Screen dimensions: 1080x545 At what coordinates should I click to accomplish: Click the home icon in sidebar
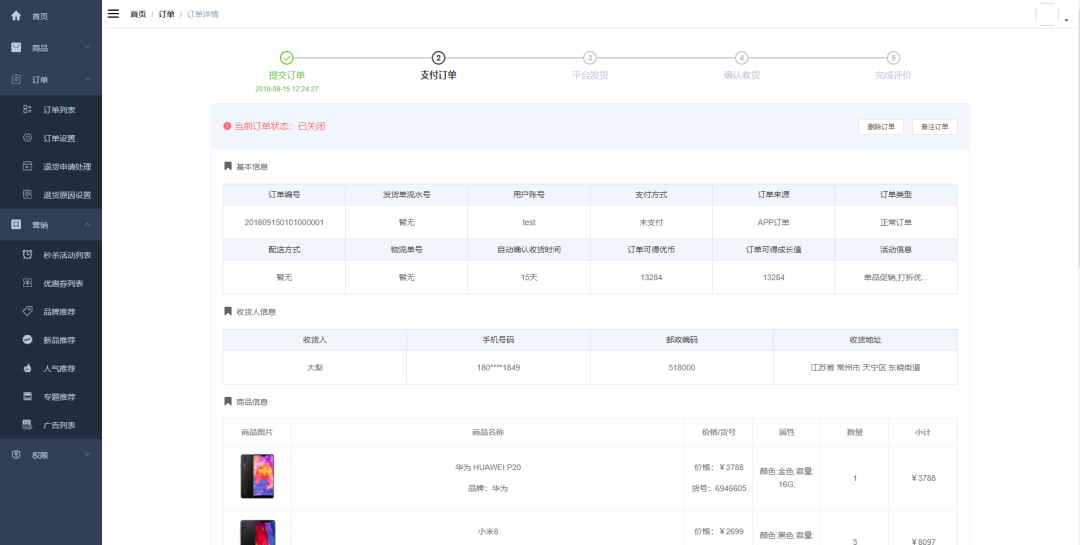[x=16, y=16]
